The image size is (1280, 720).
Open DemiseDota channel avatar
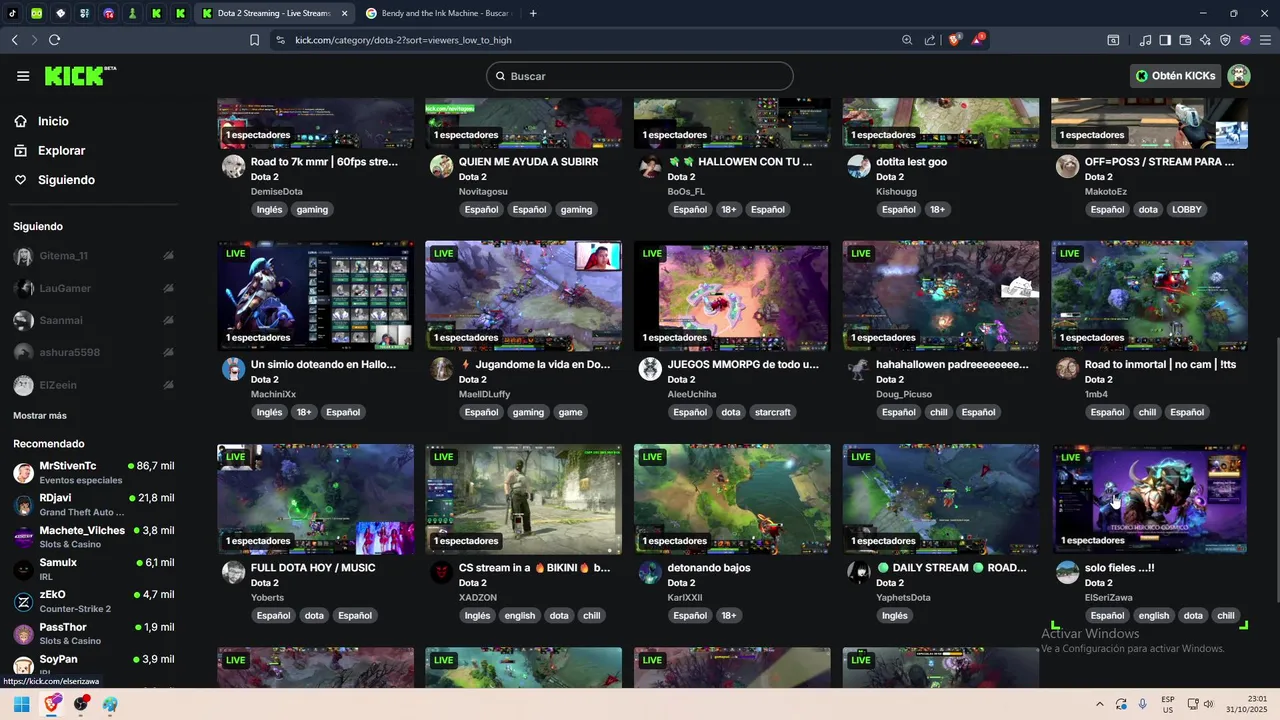pos(233,166)
